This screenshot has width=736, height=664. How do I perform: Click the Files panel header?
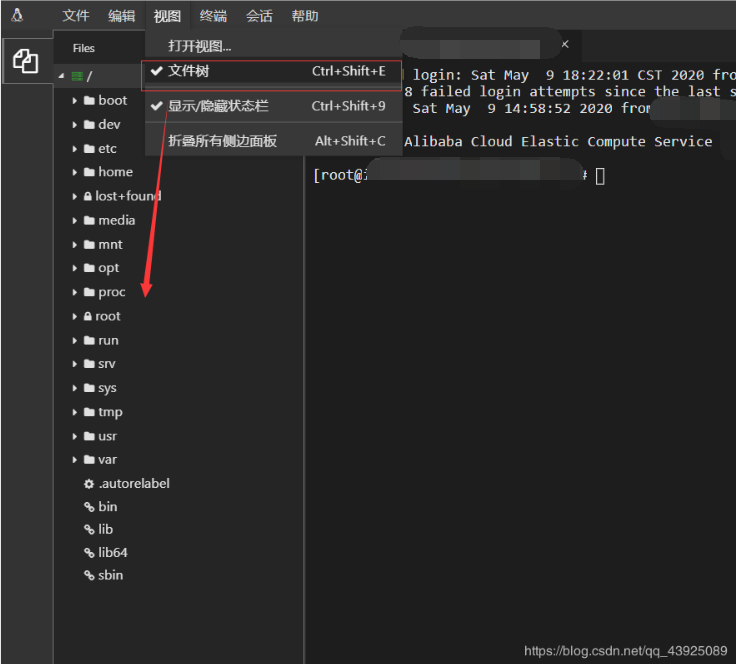(84, 48)
